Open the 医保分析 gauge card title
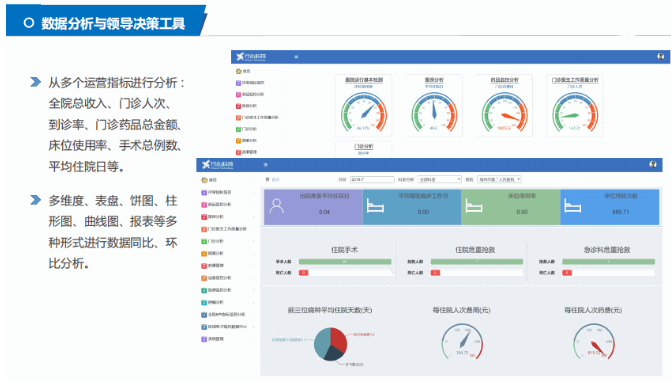 click(x=434, y=80)
